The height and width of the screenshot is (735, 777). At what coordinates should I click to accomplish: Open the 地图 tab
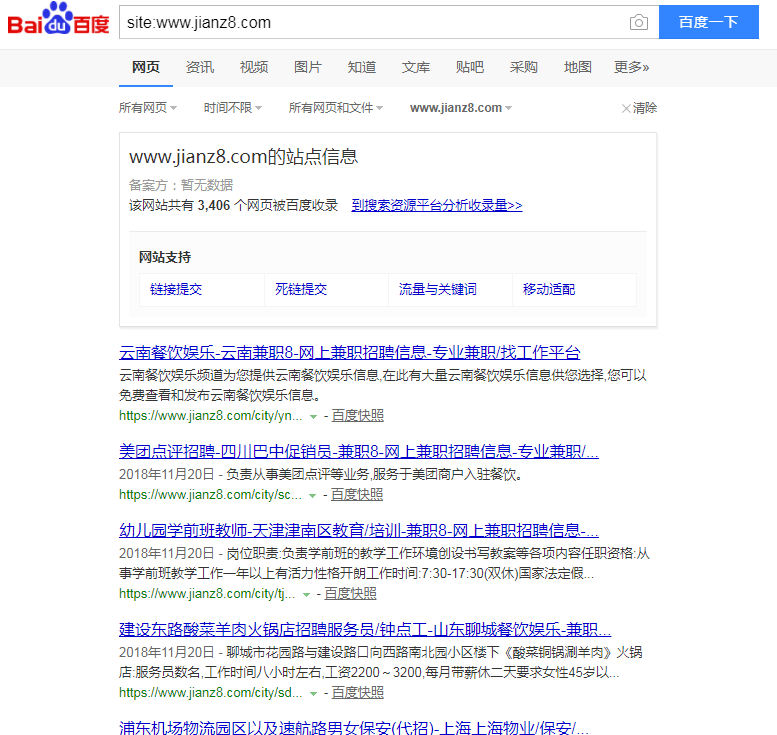578,67
